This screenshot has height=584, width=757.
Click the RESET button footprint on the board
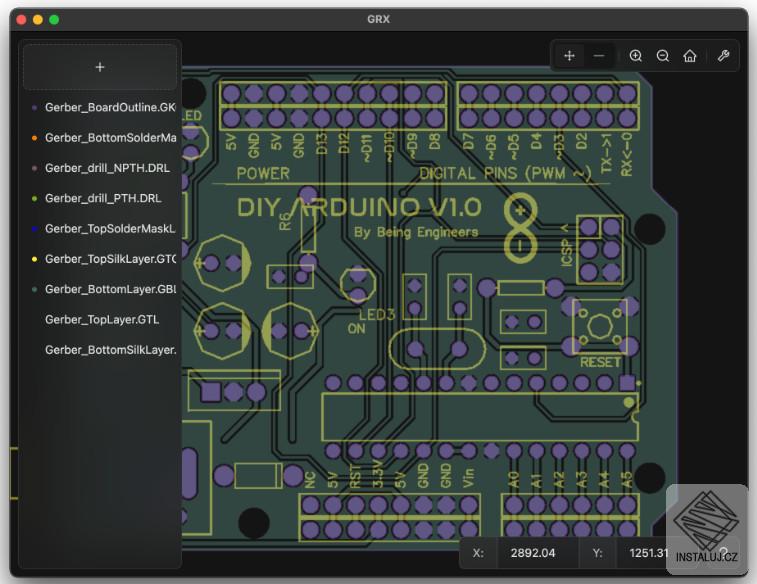[600, 326]
